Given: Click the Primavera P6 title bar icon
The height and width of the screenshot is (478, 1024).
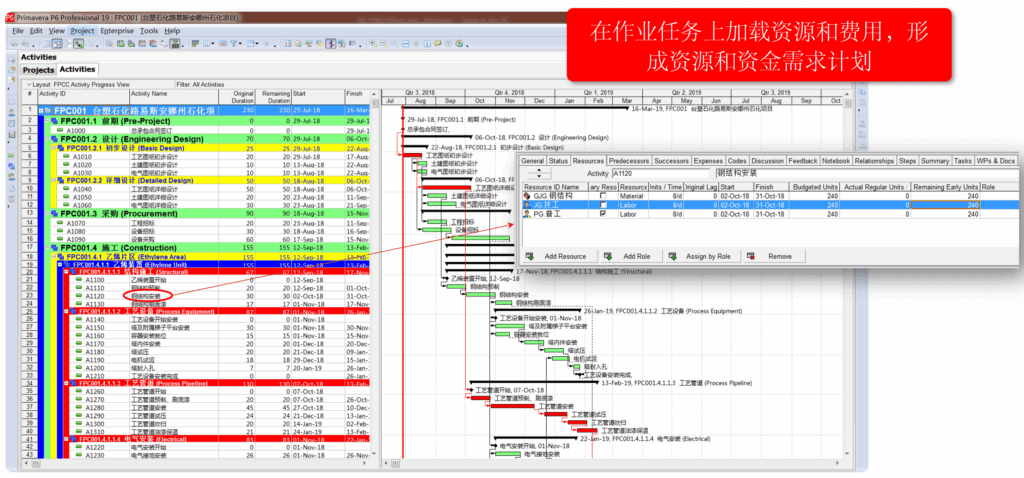Looking at the screenshot, I should click(9, 18).
